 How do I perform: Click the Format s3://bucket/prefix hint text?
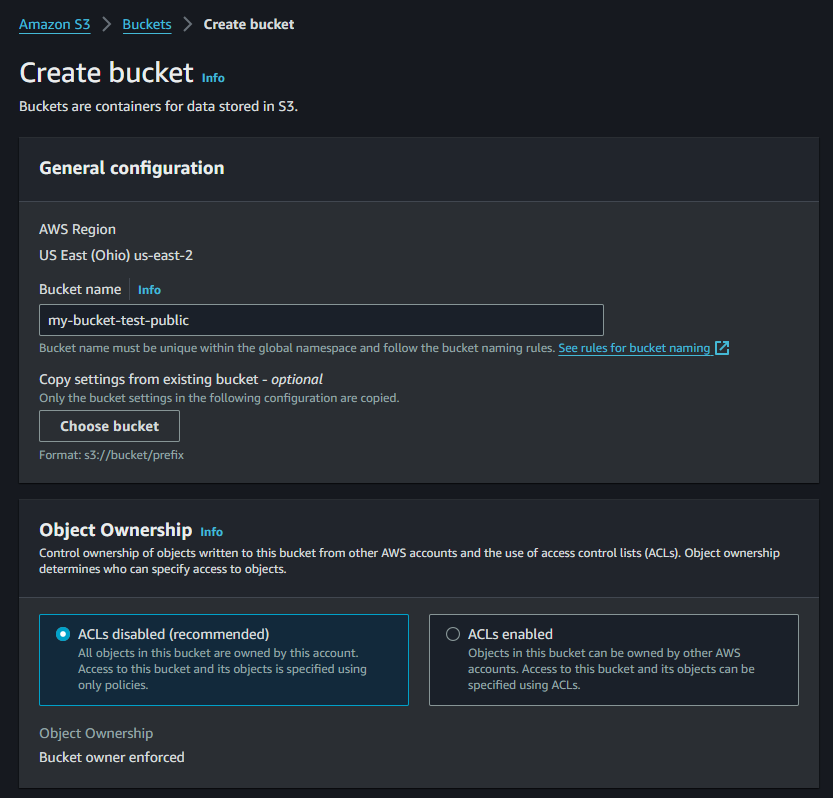pyautogui.click(x=111, y=455)
